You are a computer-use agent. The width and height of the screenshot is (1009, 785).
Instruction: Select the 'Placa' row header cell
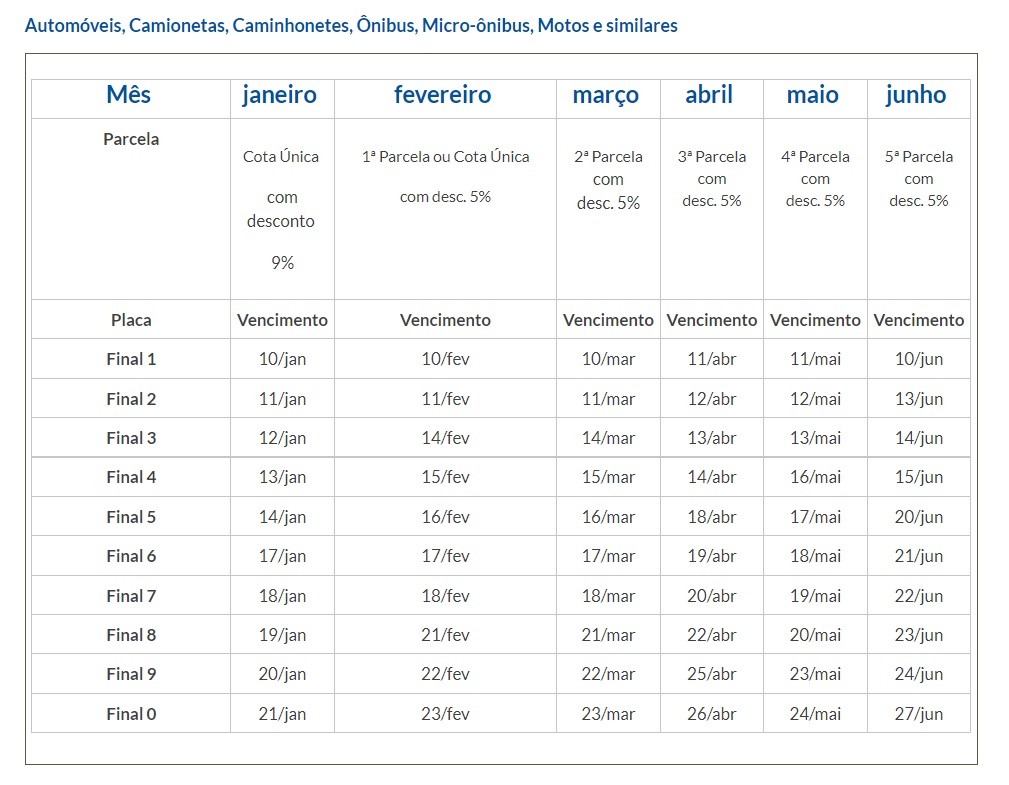(x=131, y=320)
